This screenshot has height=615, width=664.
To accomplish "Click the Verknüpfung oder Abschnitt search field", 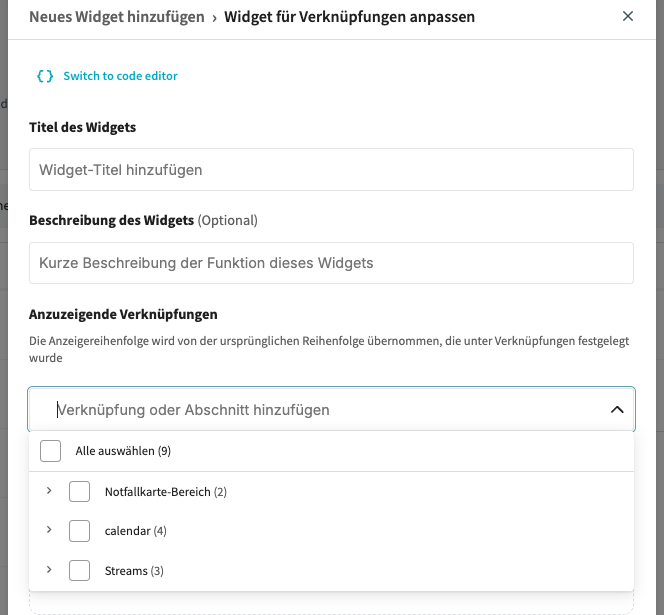I will (320, 410).
